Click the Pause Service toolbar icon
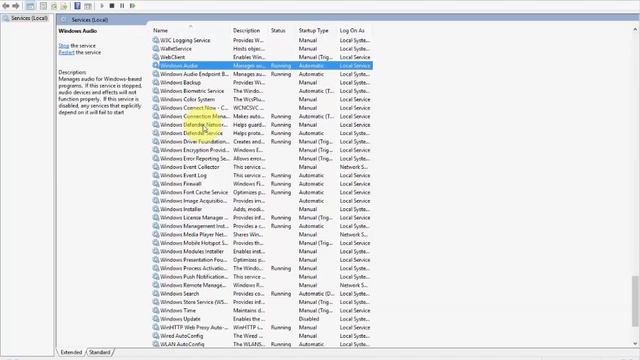The height and width of the screenshot is (360, 640). [122, 6]
